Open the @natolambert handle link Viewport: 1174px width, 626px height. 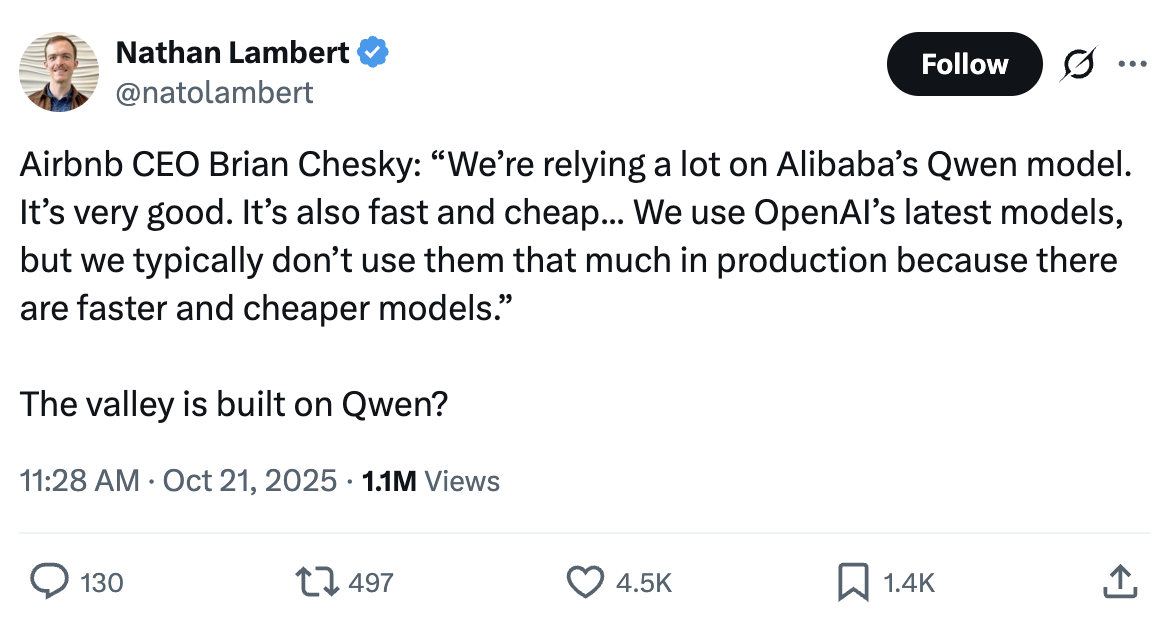click(215, 93)
